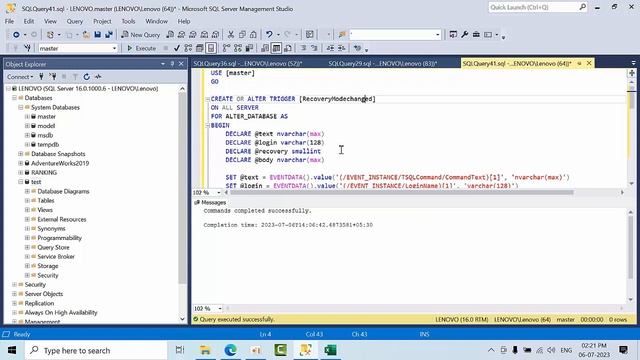Select the Replication tree item
The image size is (640, 360).
[x=39, y=303]
